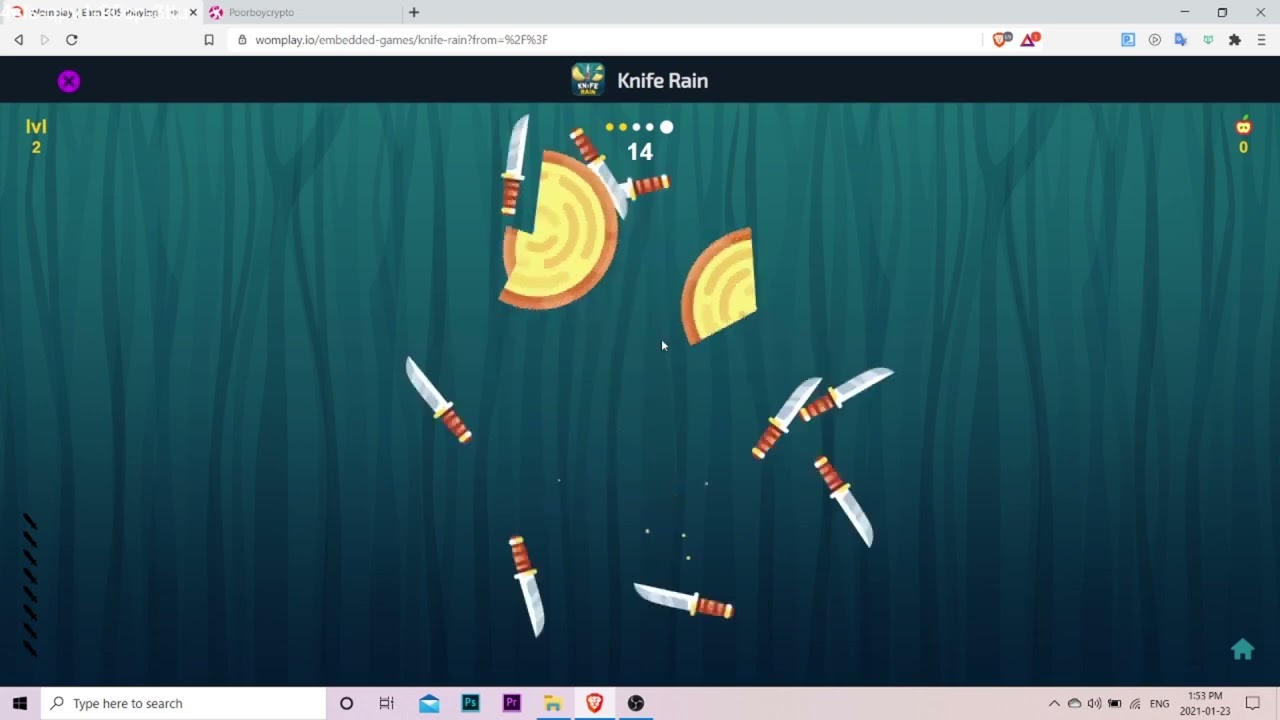The height and width of the screenshot is (720, 1280).
Task: Go to the game home menu icon
Action: pos(1242,649)
